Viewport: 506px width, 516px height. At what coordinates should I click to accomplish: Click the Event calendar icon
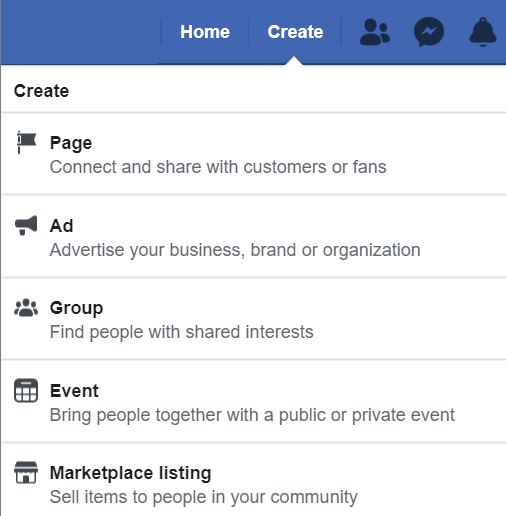tap(26, 390)
